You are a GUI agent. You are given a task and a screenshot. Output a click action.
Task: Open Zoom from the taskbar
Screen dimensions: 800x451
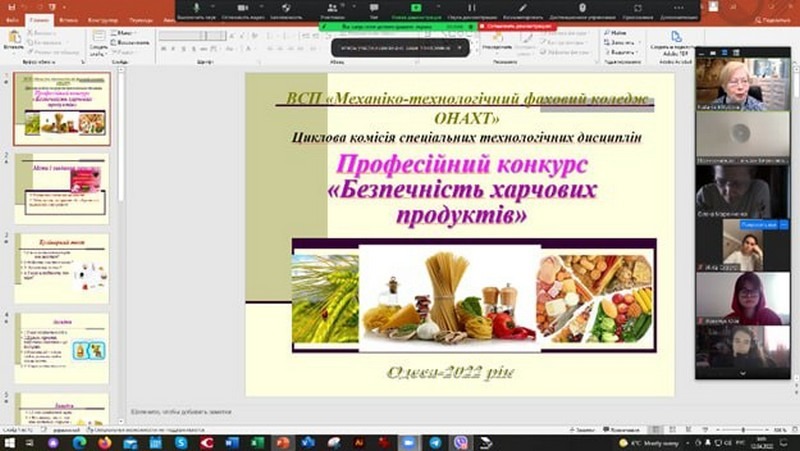409,443
